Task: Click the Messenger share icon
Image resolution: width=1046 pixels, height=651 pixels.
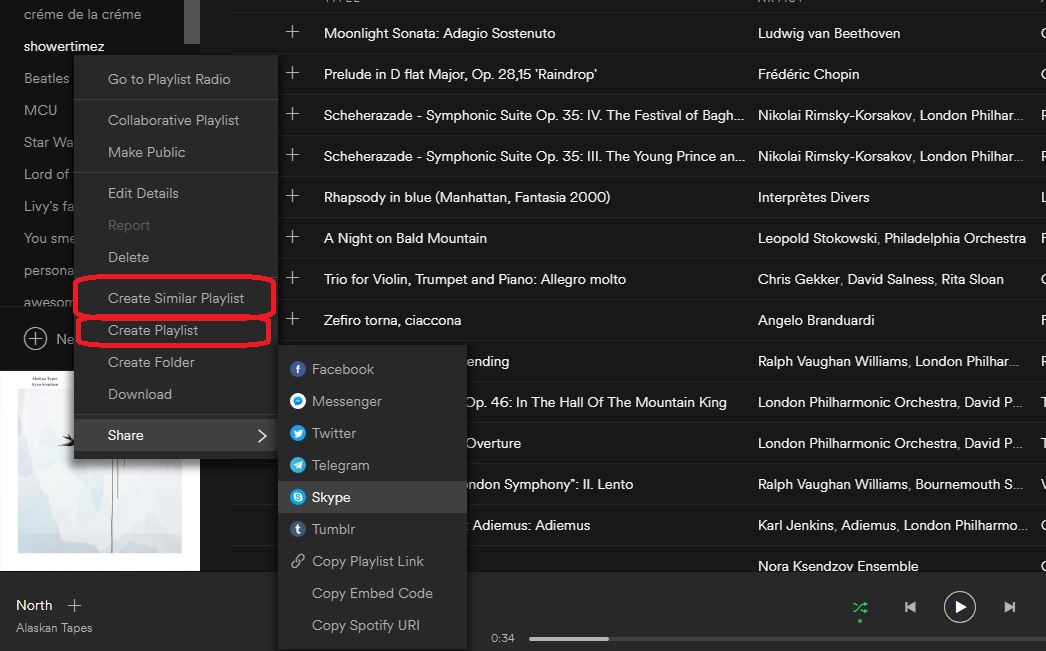Action: 298,401
